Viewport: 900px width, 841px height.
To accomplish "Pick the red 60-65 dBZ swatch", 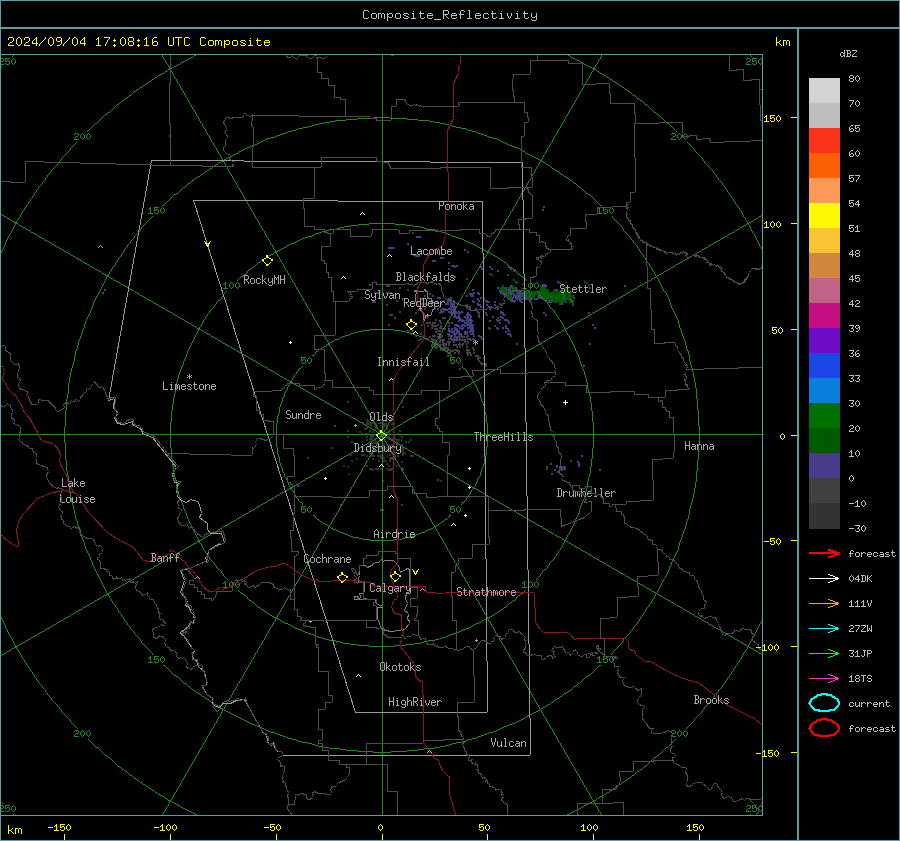I will tap(824, 141).
